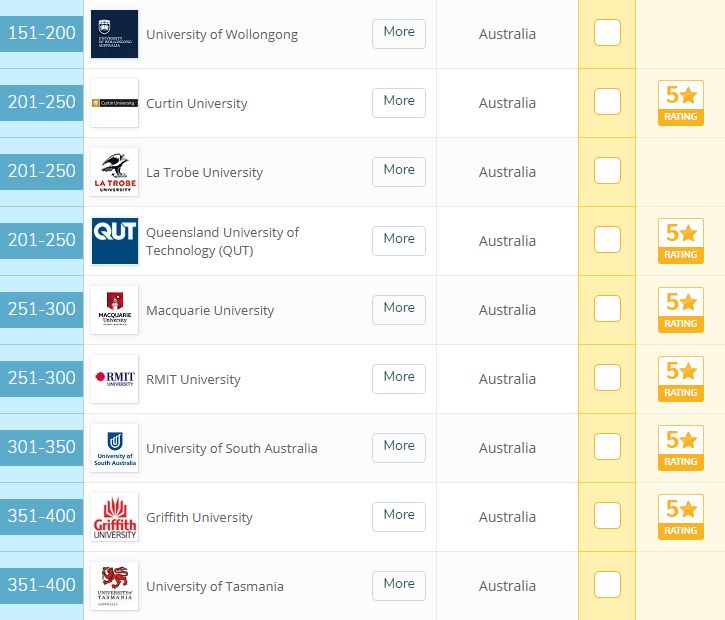Image resolution: width=725 pixels, height=620 pixels.
Task: Open the Queensland University of Technology name link
Action: tap(222, 241)
